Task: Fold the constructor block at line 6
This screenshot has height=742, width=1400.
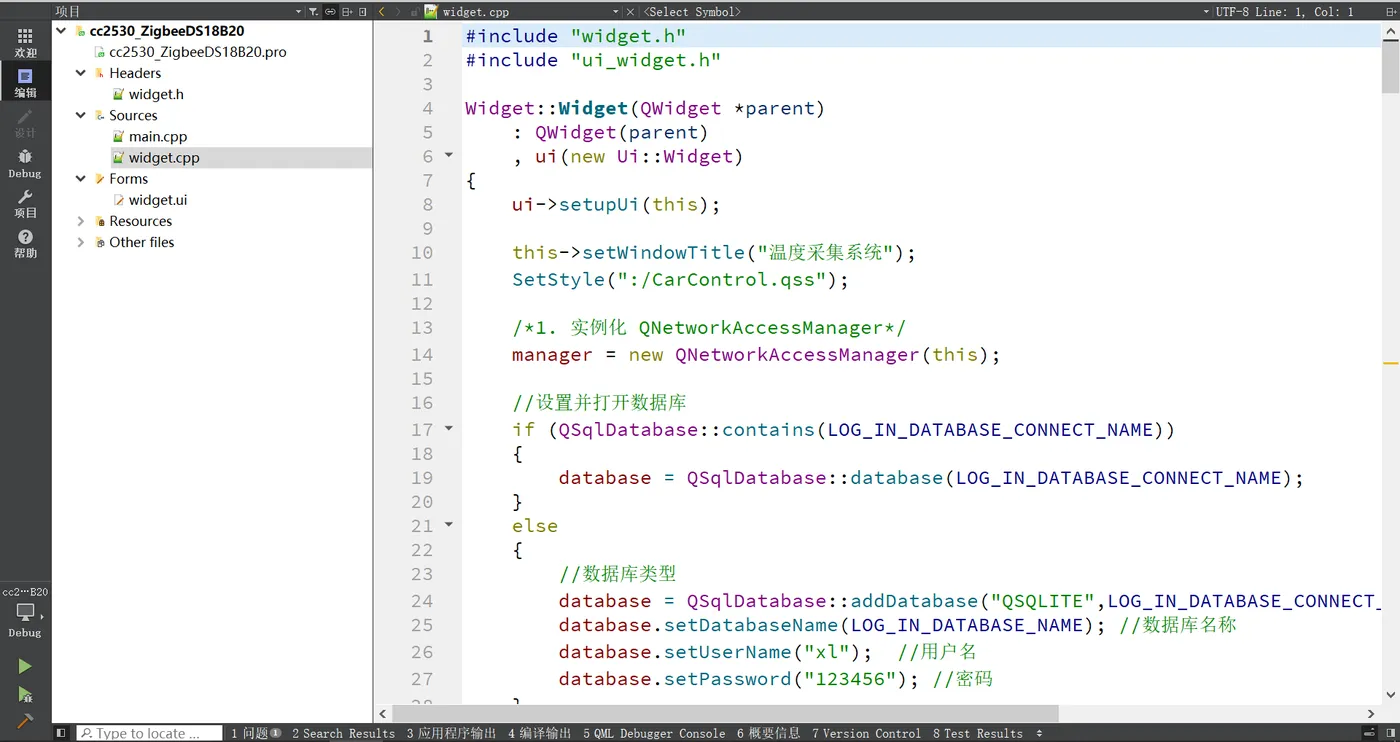Action: [448, 155]
